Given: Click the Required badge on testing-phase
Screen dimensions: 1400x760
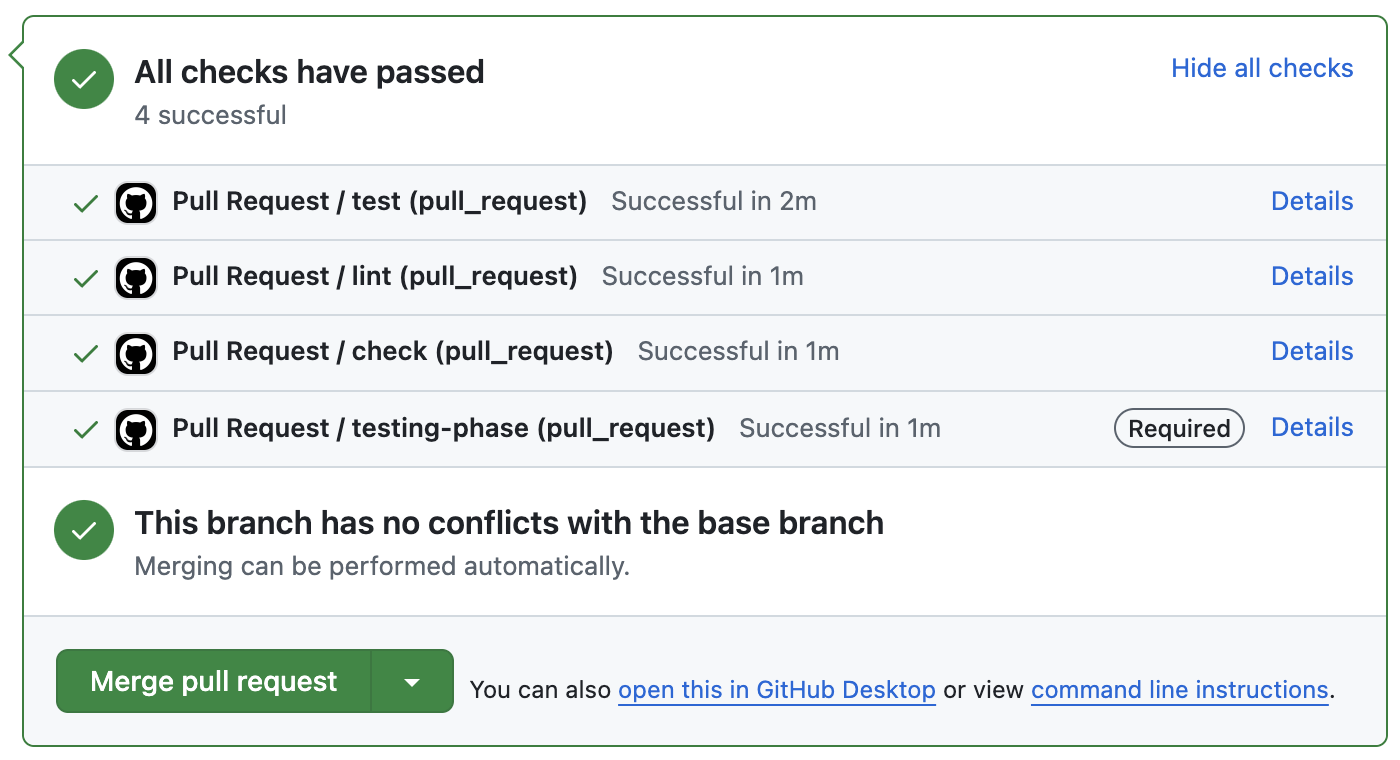Looking at the screenshot, I should pos(1179,428).
